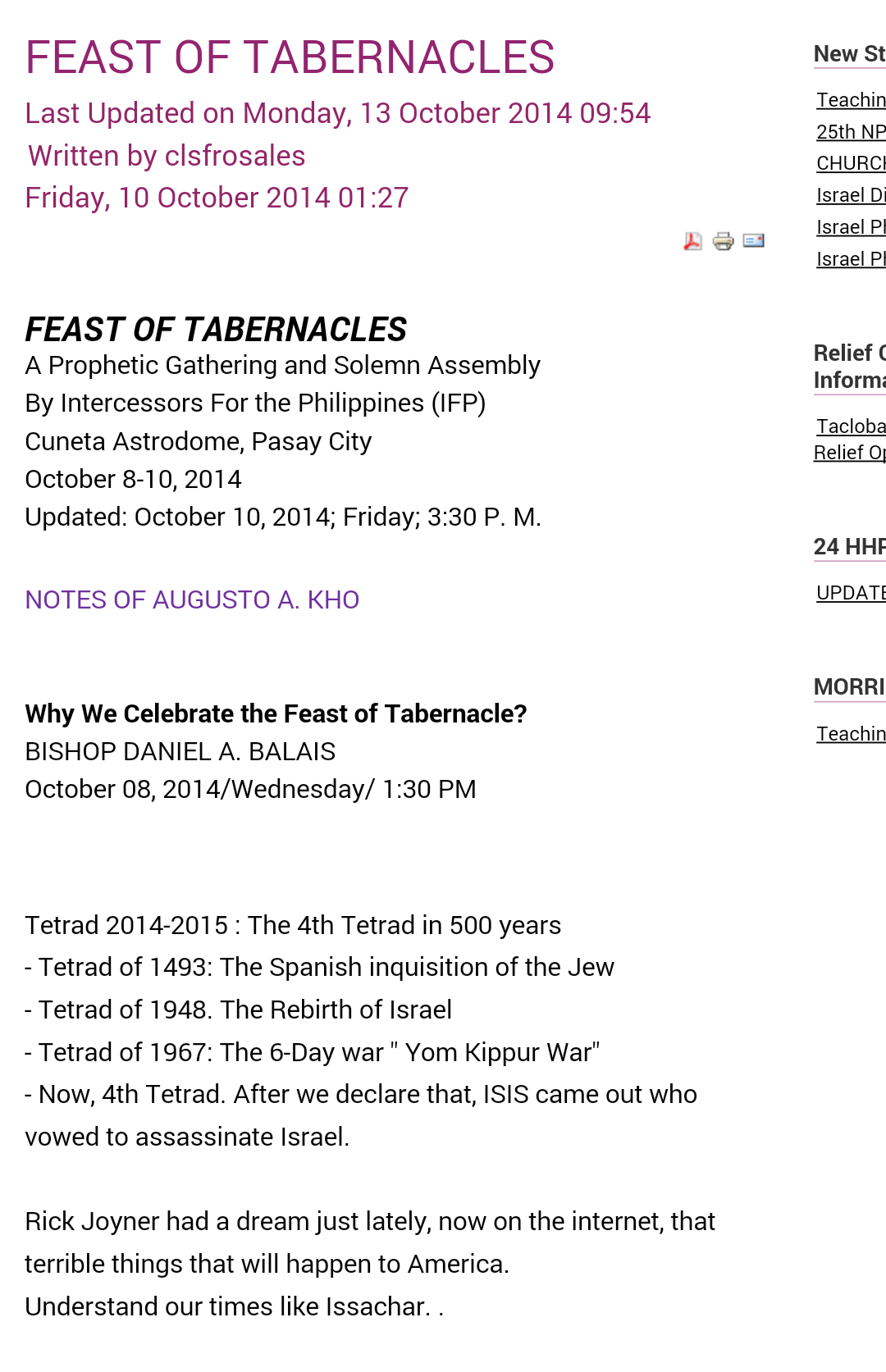This screenshot has width=886, height=1372.
Task: Click the bold italic FEAST OF TABERNACLES heading
Action: (x=216, y=330)
